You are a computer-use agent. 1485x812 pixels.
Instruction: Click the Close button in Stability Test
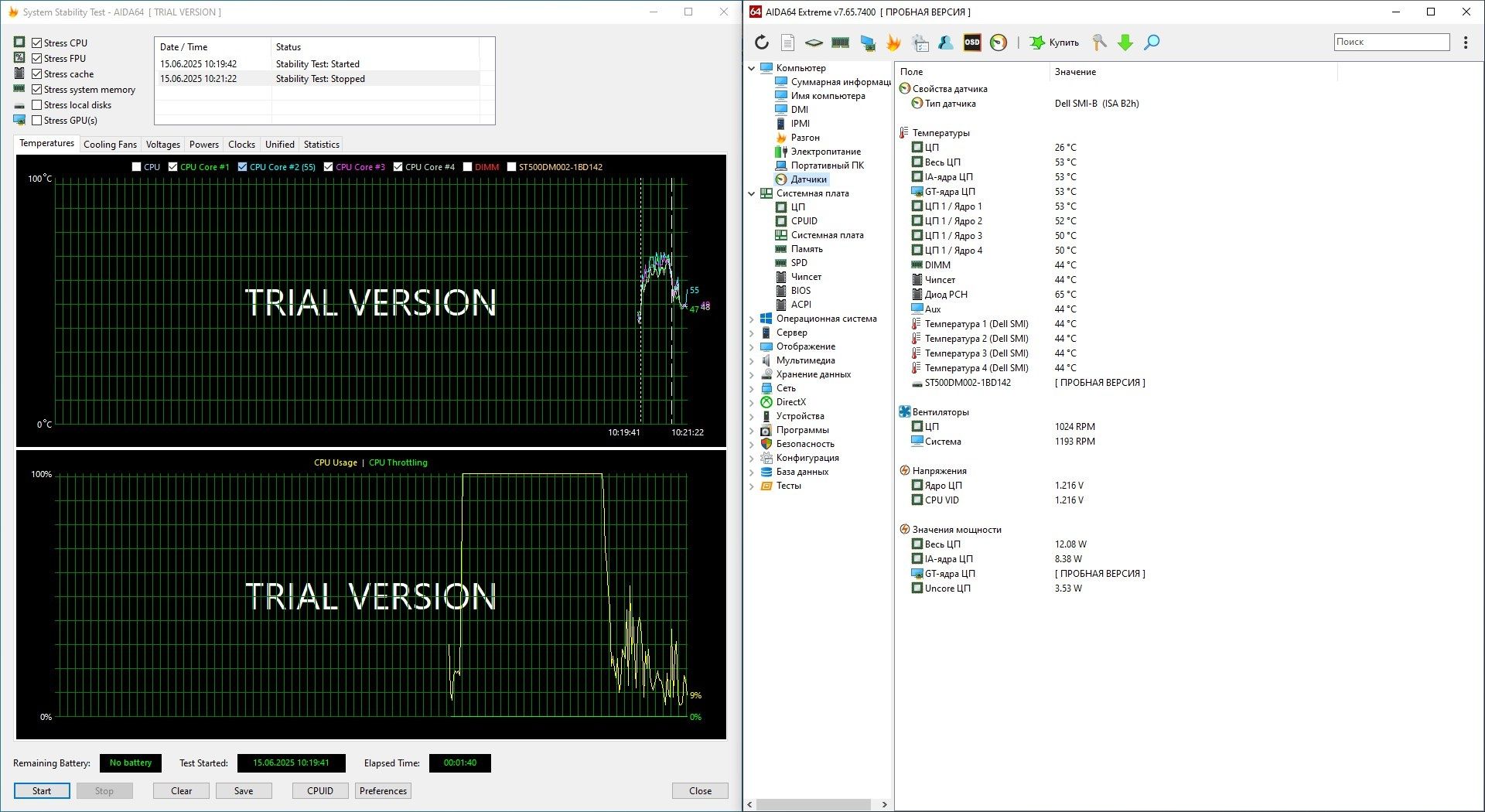[x=700, y=790]
